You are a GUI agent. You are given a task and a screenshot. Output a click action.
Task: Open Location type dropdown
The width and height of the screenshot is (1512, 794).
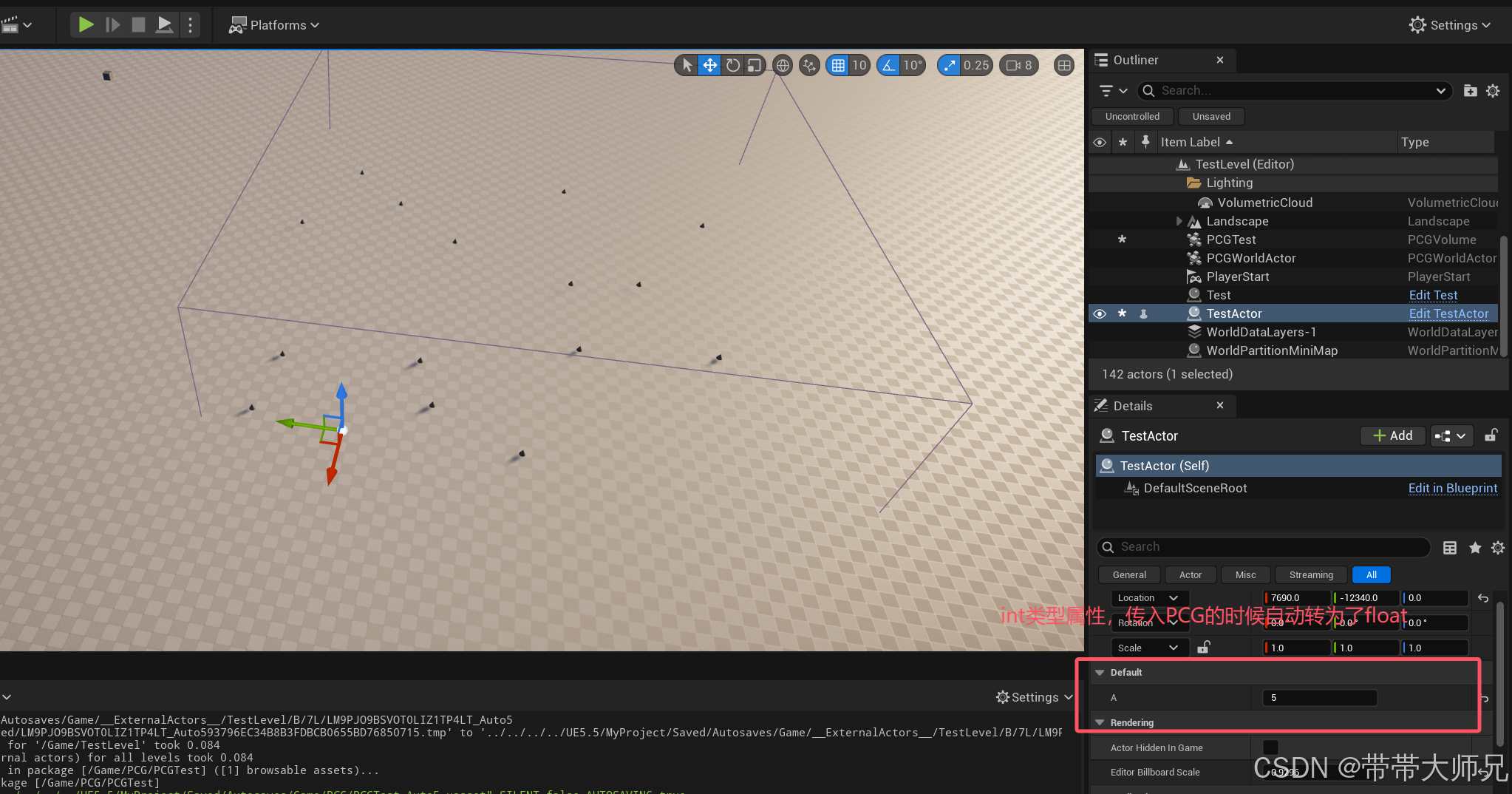(1148, 597)
